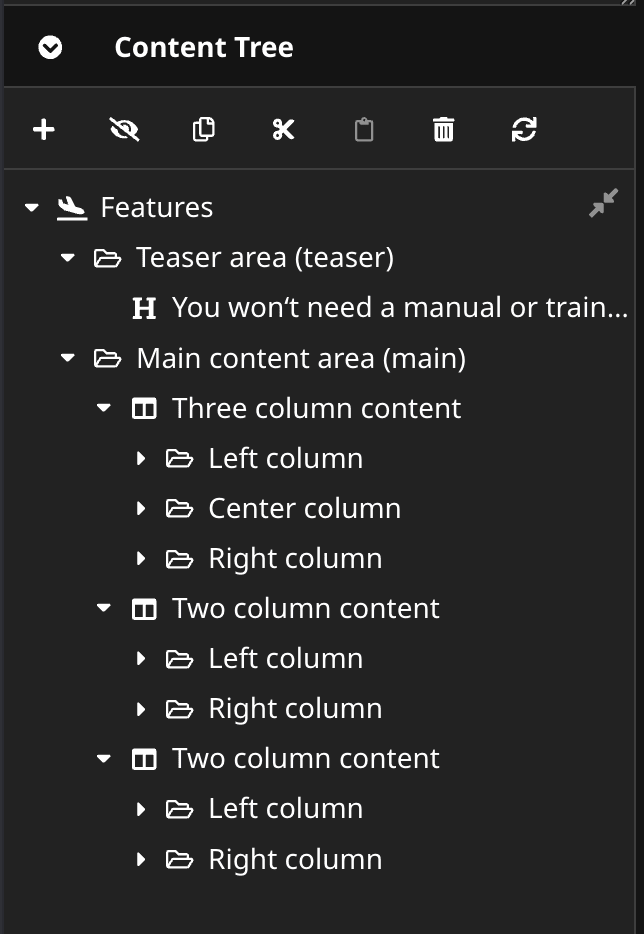Select the Three column content item
644x934 pixels.
[x=316, y=408]
